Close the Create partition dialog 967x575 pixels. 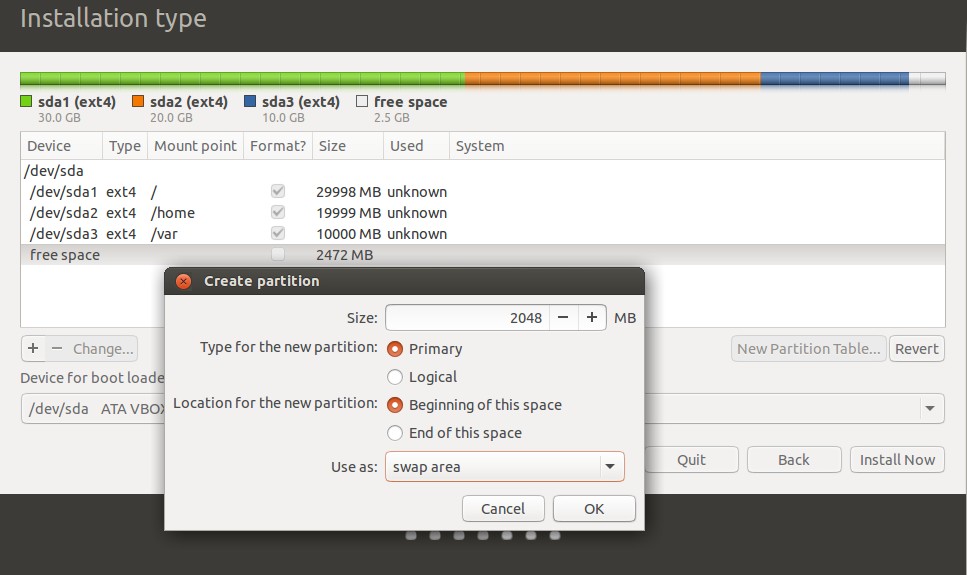(x=183, y=281)
